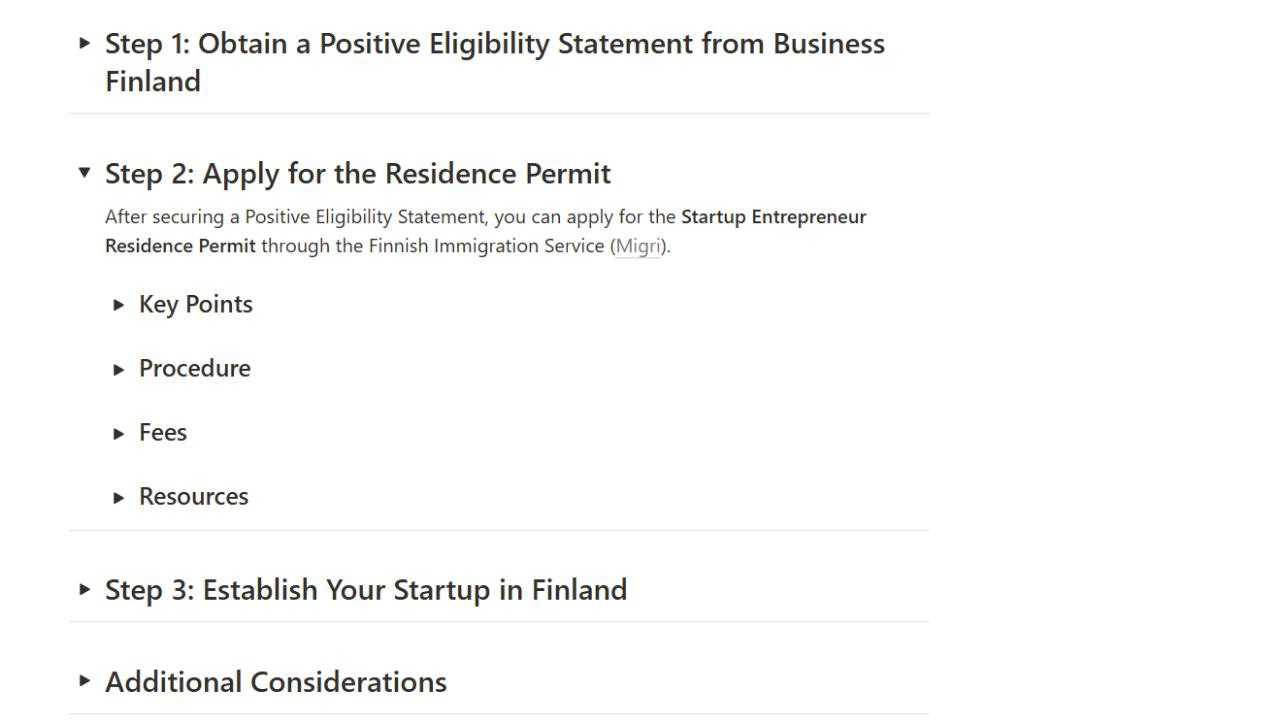The height and width of the screenshot is (720, 1280).
Task: Expand Step 3: Establish Your Startup in Finland
Action: pos(84,589)
